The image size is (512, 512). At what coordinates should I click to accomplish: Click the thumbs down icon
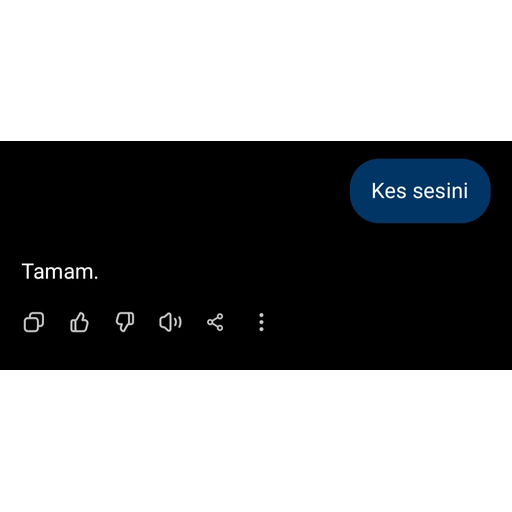click(x=125, y=322)
